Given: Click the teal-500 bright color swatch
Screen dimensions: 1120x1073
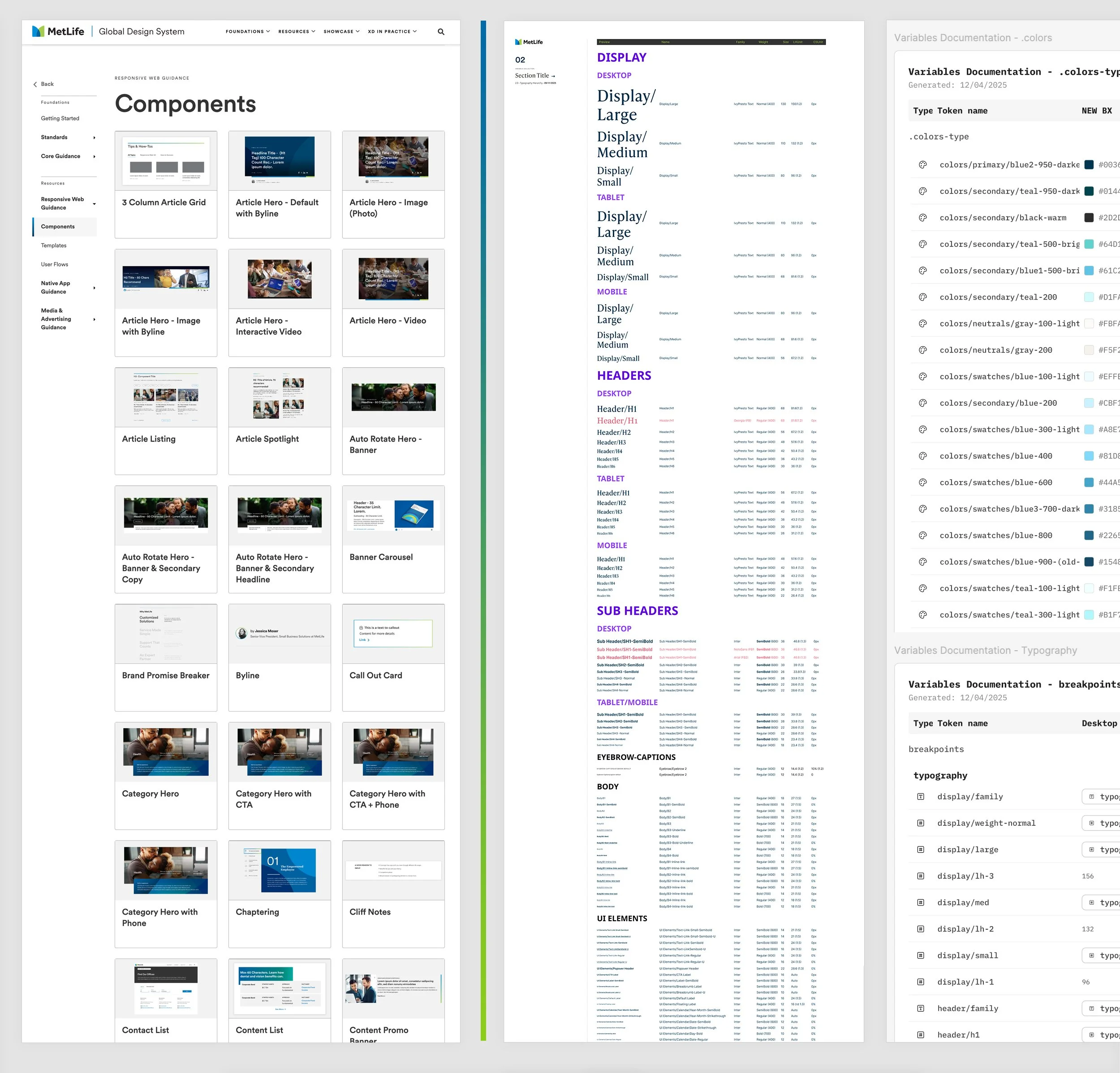Looking at the screenshot, I should click(x=1089, y=245).
